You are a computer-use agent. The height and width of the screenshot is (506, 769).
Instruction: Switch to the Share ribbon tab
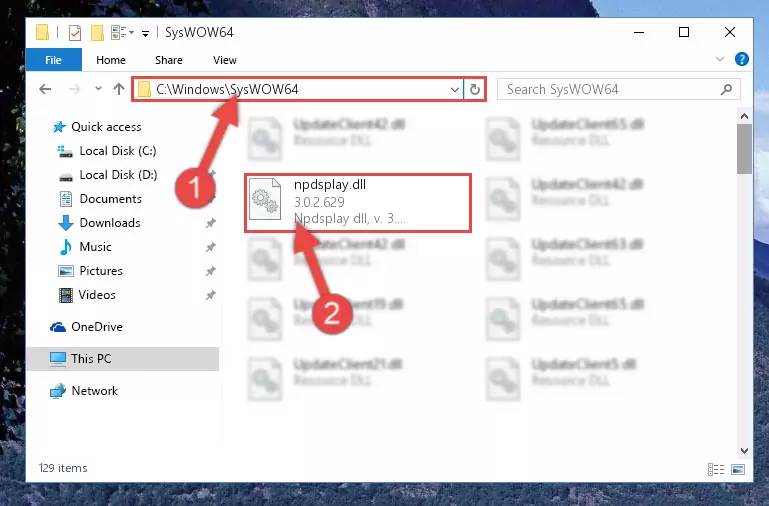(x=169, y=60)
